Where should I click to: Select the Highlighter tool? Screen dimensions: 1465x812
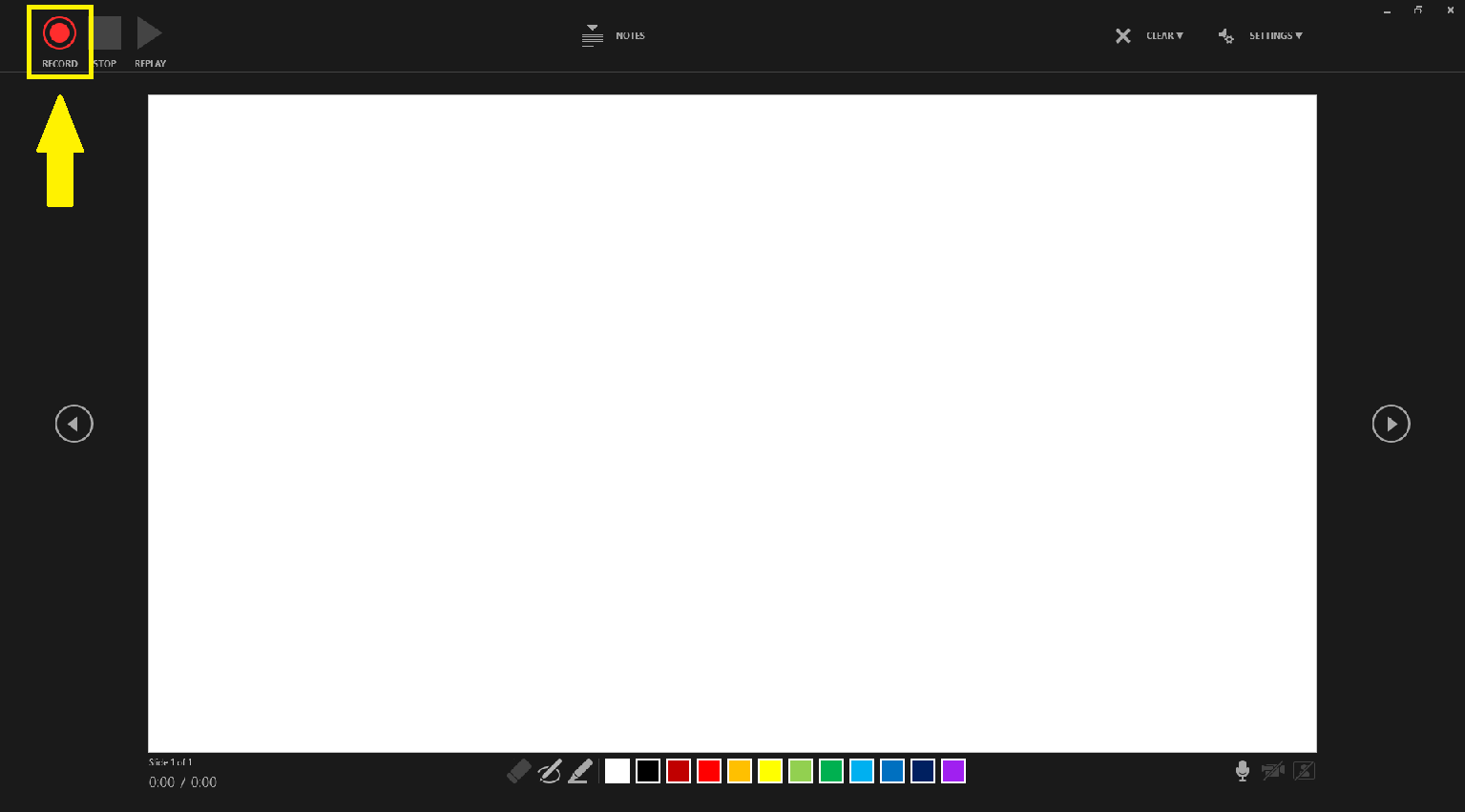click(x=580, y=771)
